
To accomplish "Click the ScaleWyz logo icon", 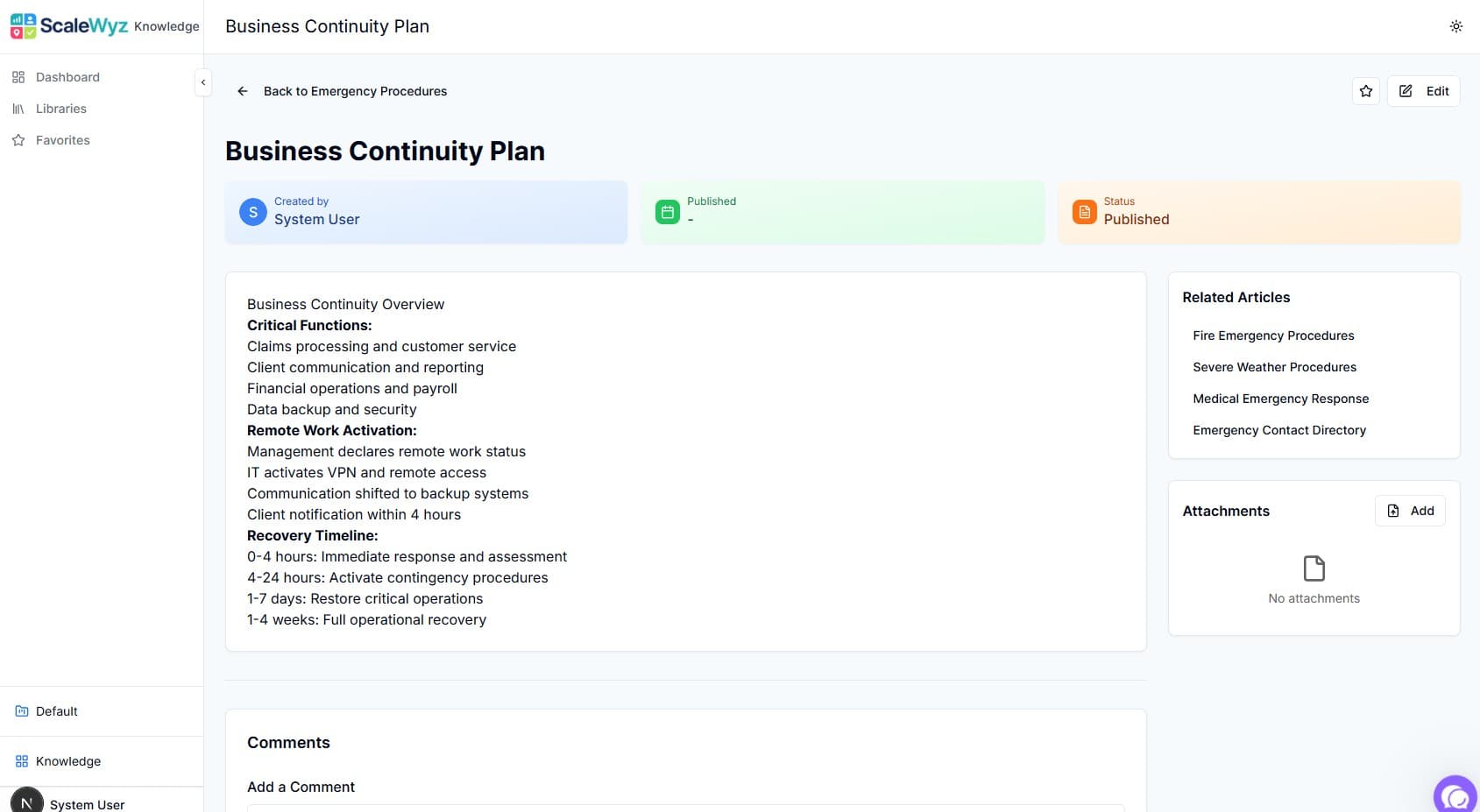I will [x=24, y=26].
